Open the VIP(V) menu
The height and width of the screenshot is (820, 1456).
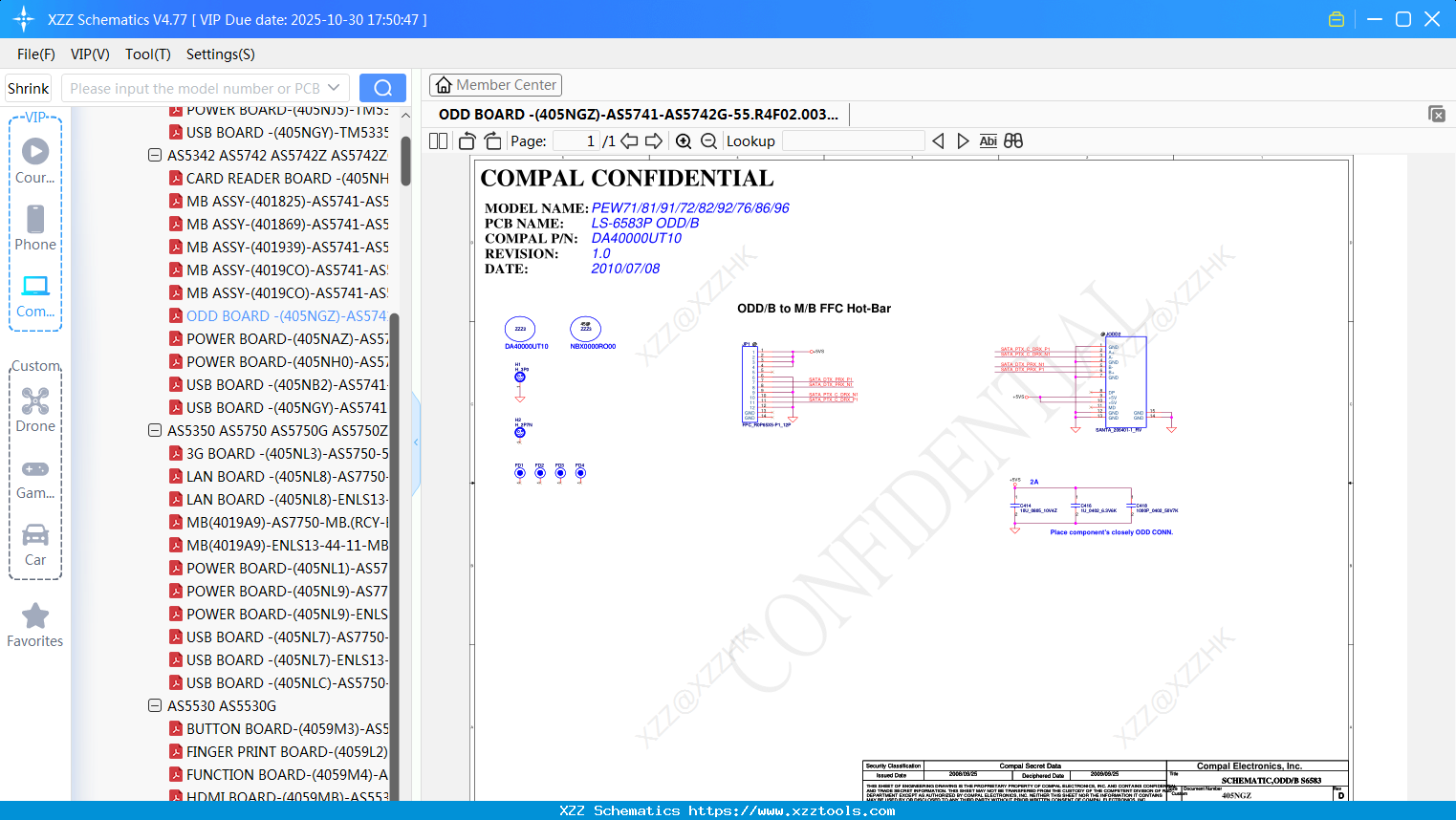pyautogui.click(x=90, y=54)
